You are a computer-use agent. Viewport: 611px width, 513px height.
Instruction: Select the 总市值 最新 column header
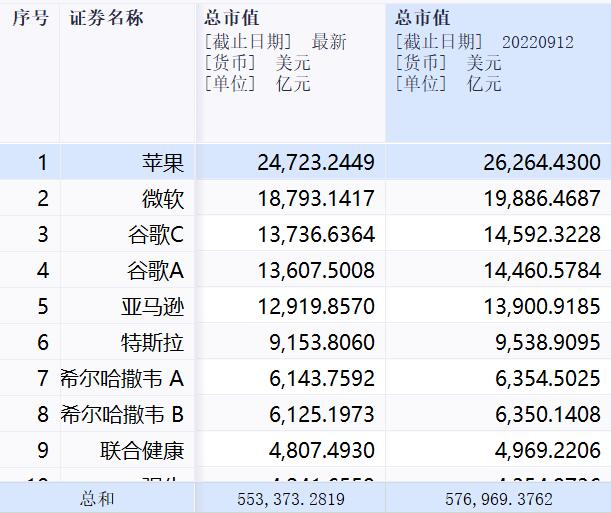point(290,73)
